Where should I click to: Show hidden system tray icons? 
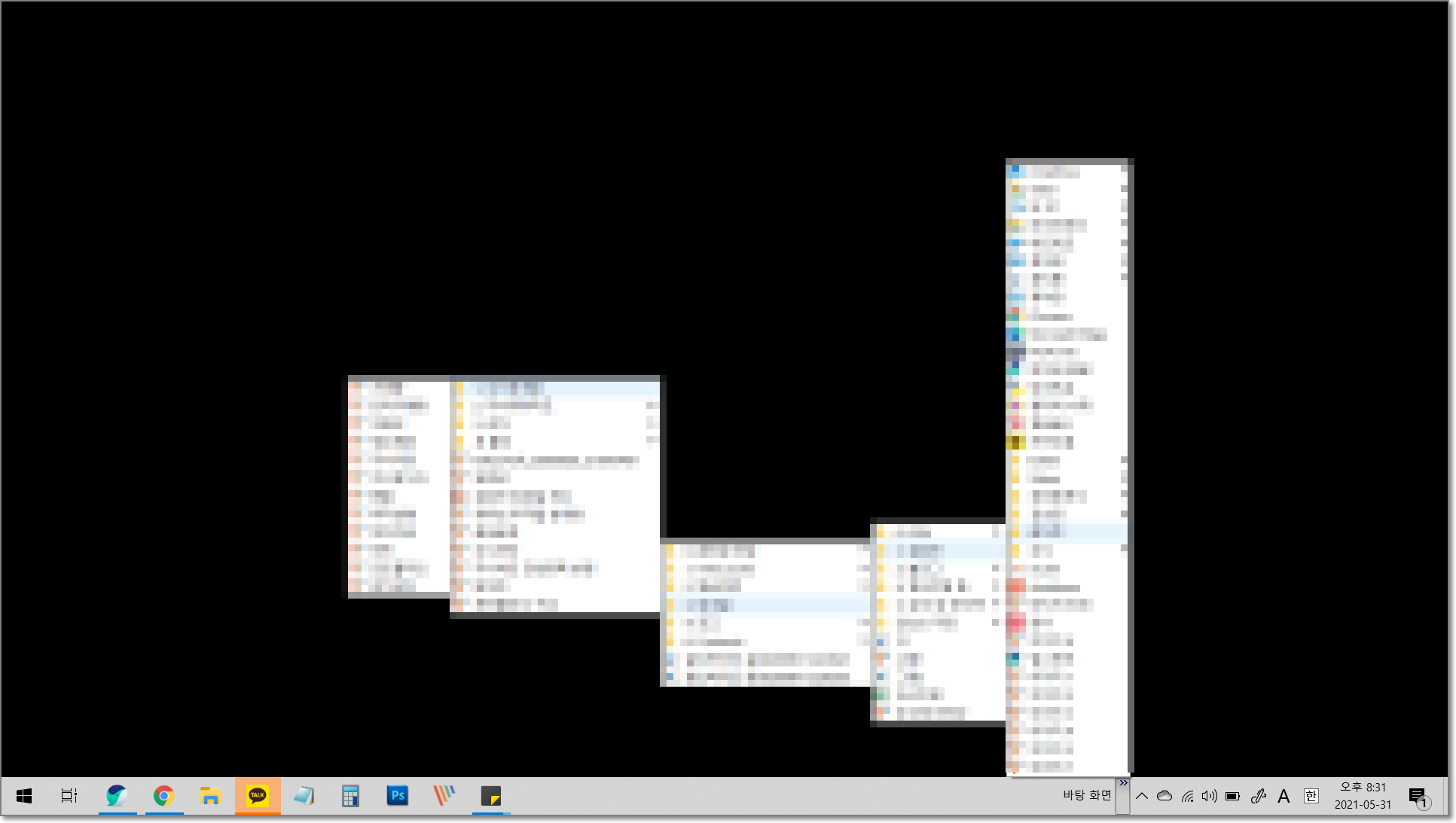point(1142,796)
